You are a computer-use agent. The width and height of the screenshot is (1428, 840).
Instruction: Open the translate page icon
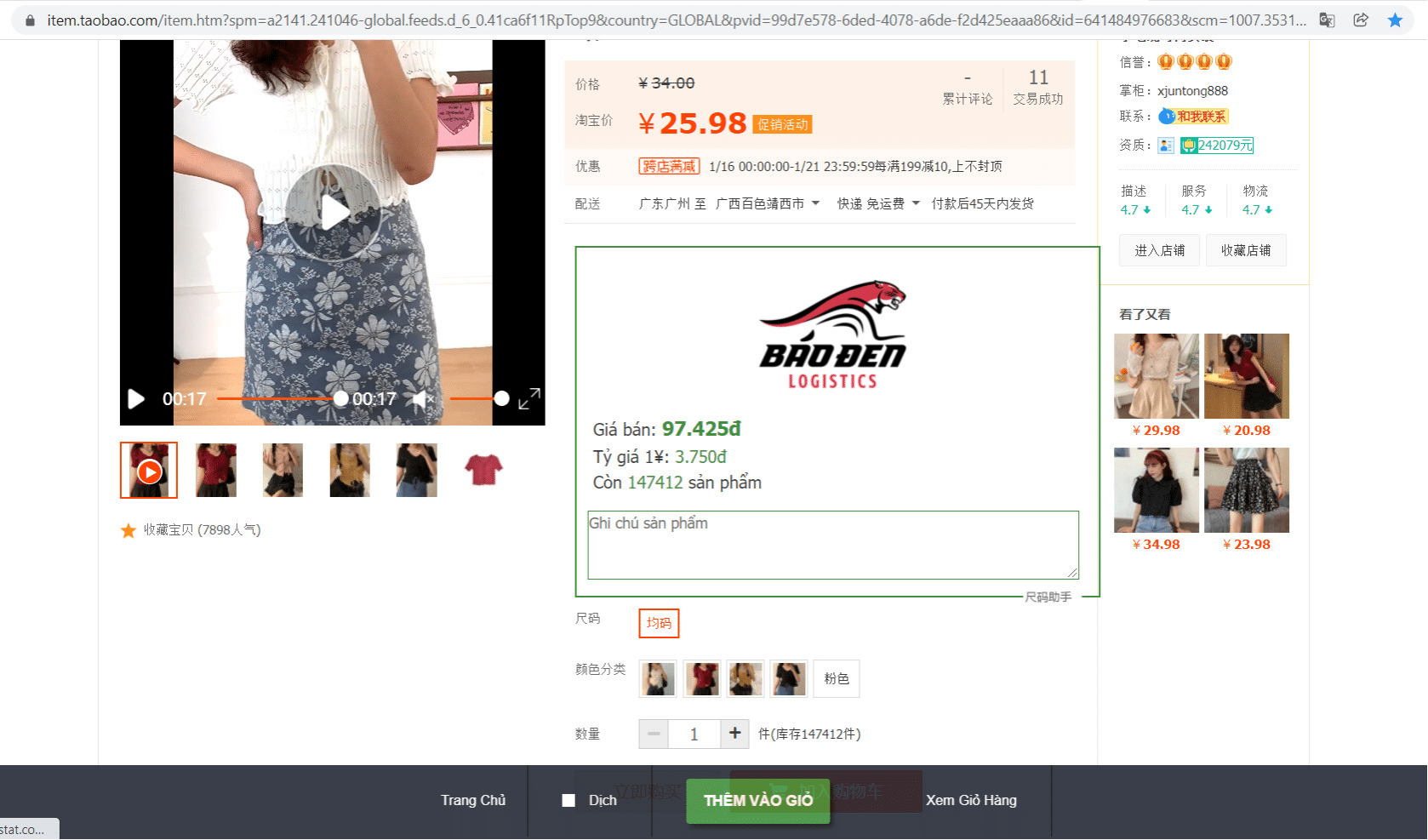coord(1327,20)
